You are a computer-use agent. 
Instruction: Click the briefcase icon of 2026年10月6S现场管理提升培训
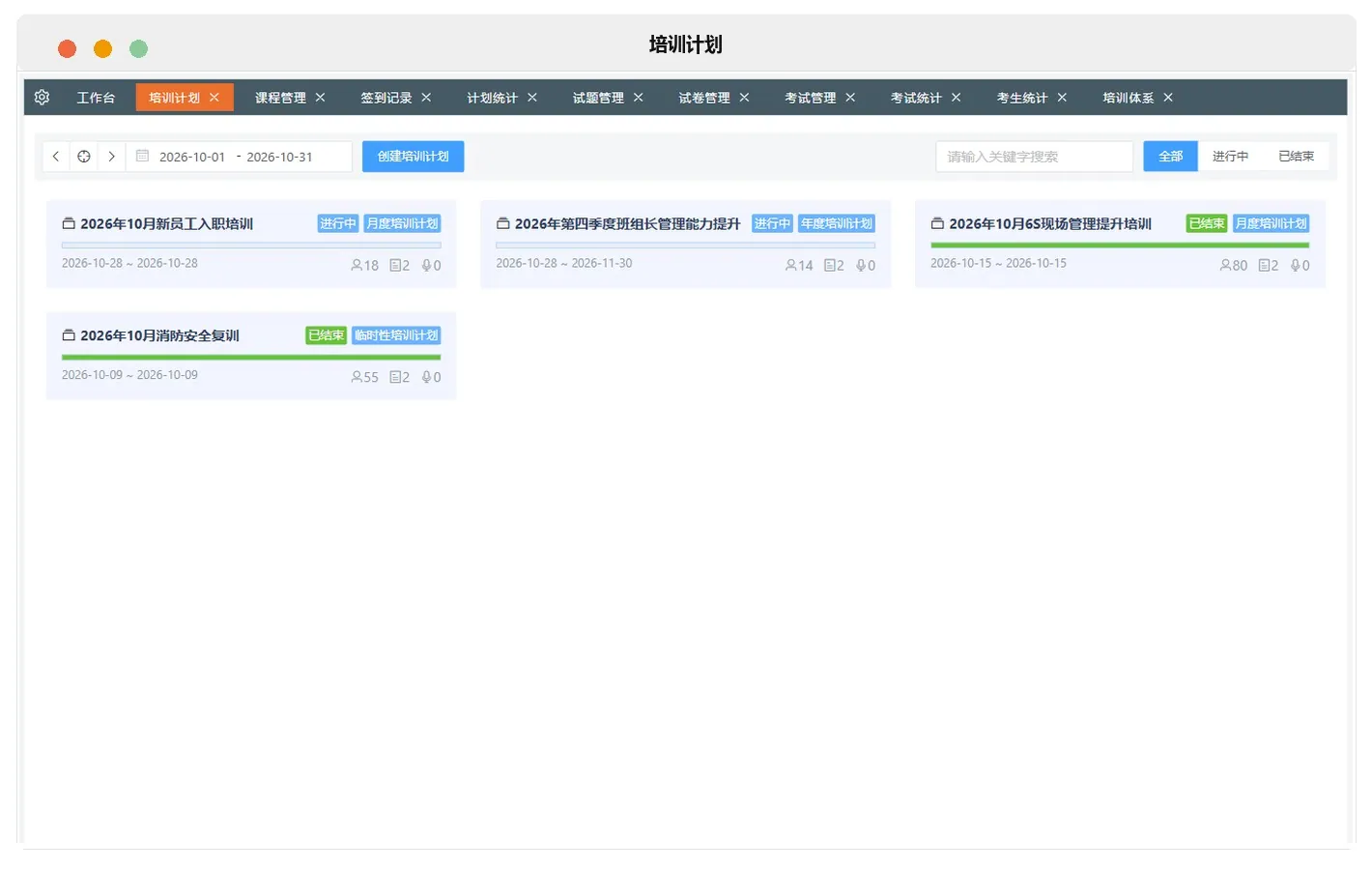point(937,224)
